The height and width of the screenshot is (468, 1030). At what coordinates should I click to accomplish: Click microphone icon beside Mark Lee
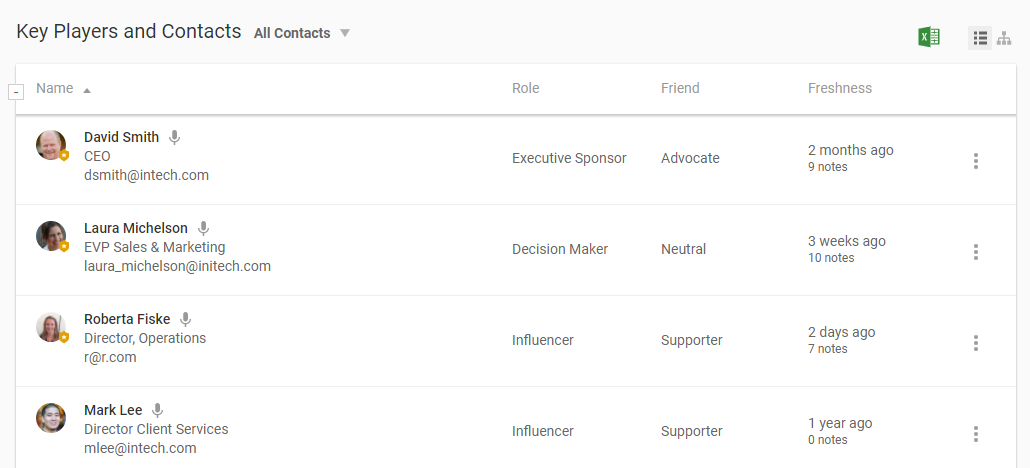(x=157, y=410)
